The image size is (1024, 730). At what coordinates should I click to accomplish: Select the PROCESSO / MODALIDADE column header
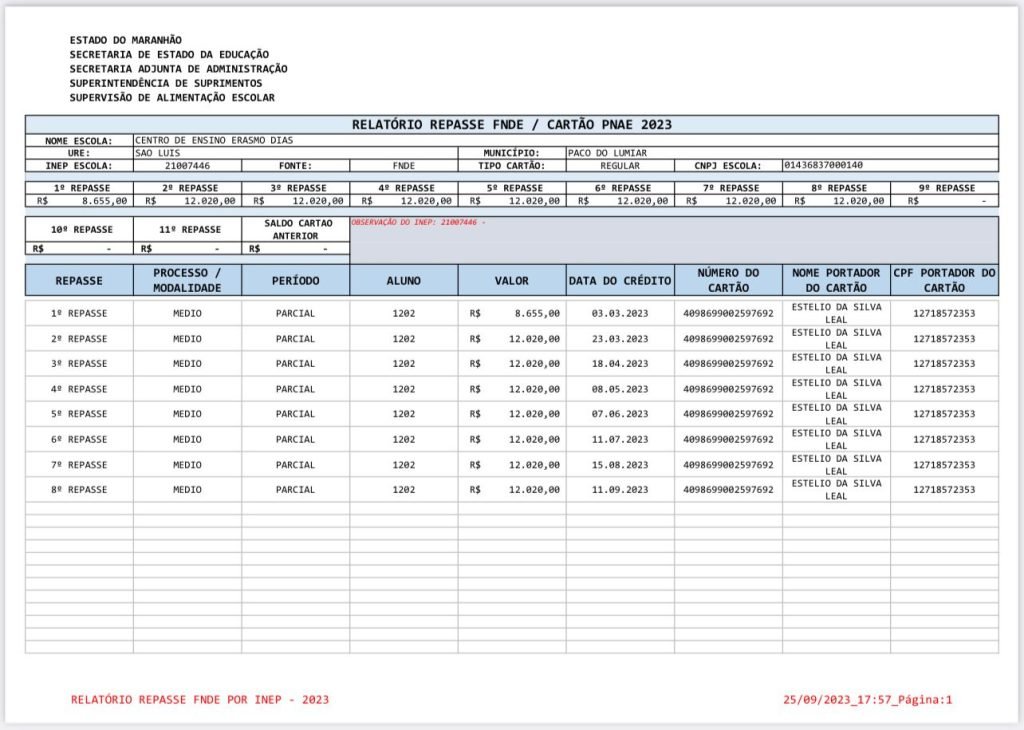pyautogui.click(x=187, y=280)
